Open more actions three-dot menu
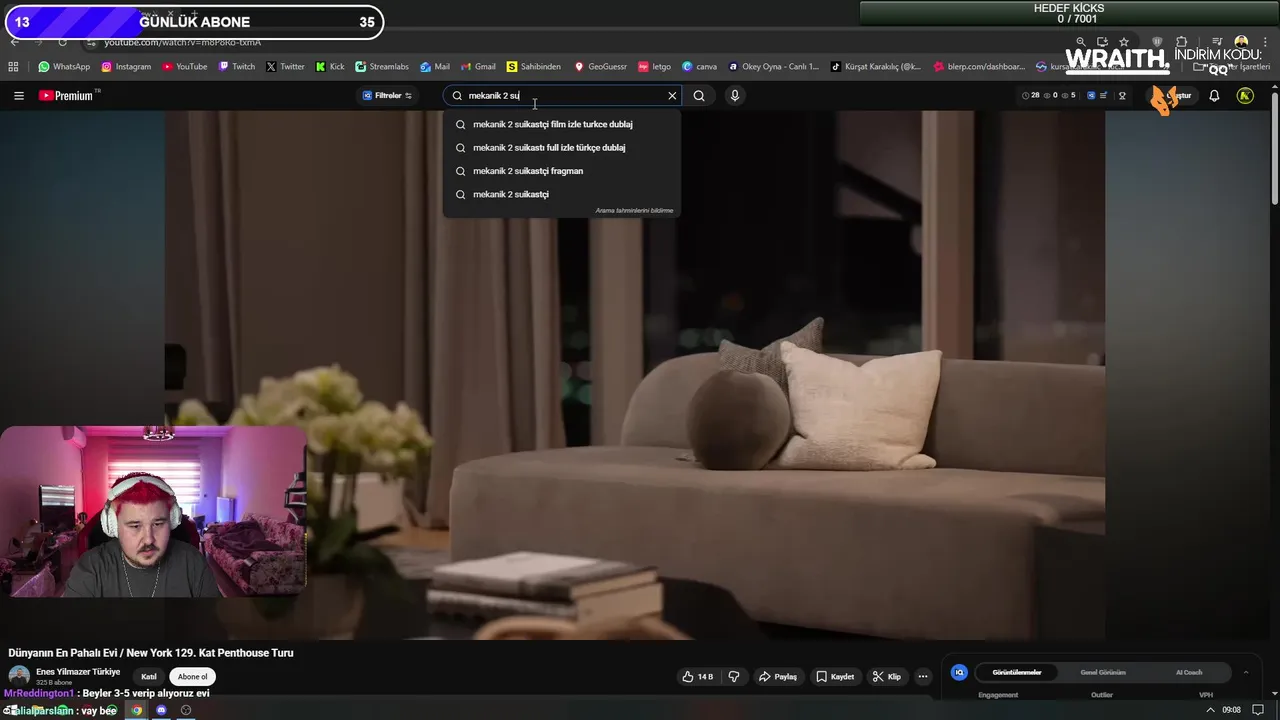The height and width of the screenshot is (720, 1280). point(923,677)
